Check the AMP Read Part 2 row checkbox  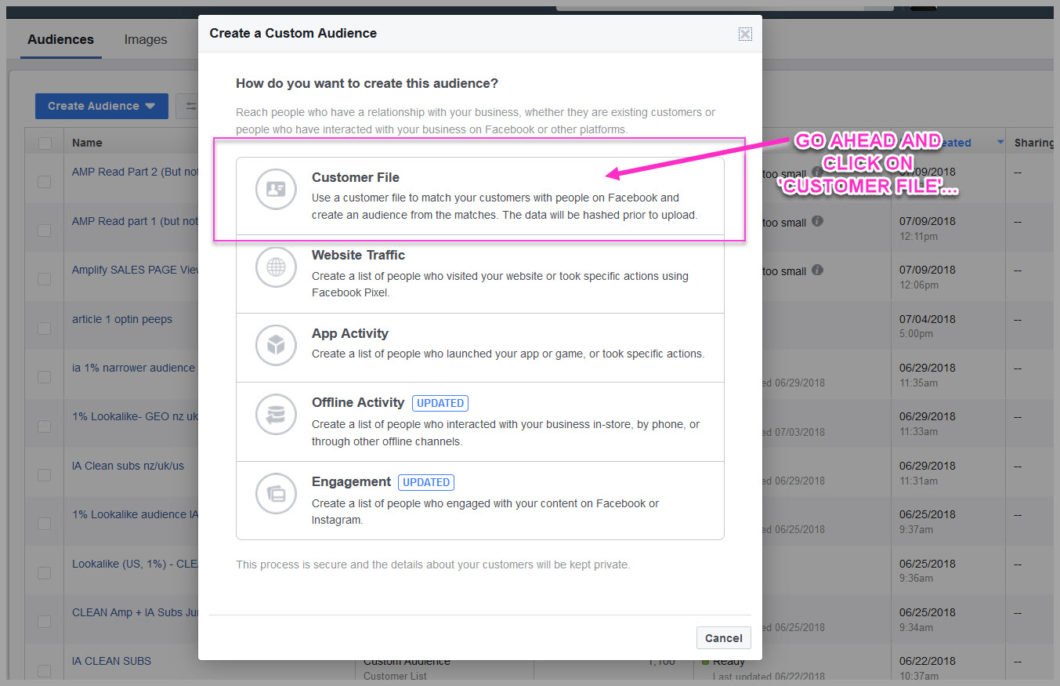[x=45, y=182]
